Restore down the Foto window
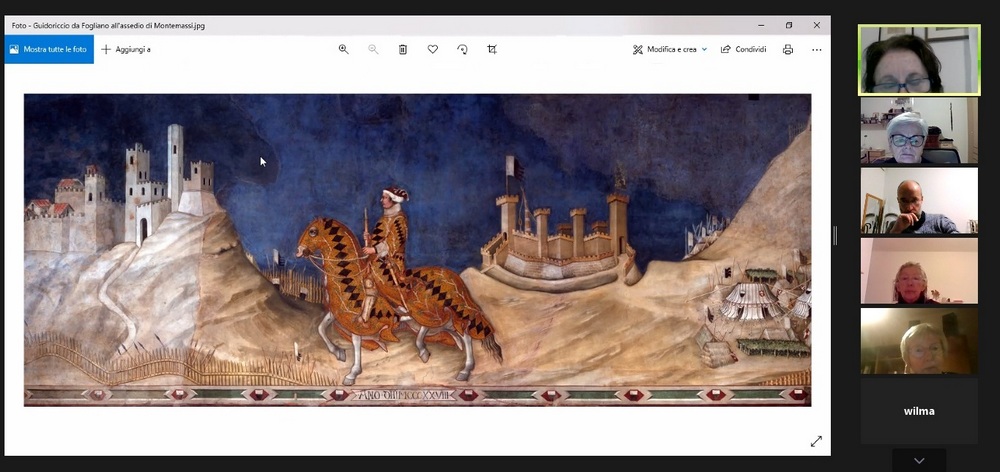The image size is (1000, 472). [789, 26]
